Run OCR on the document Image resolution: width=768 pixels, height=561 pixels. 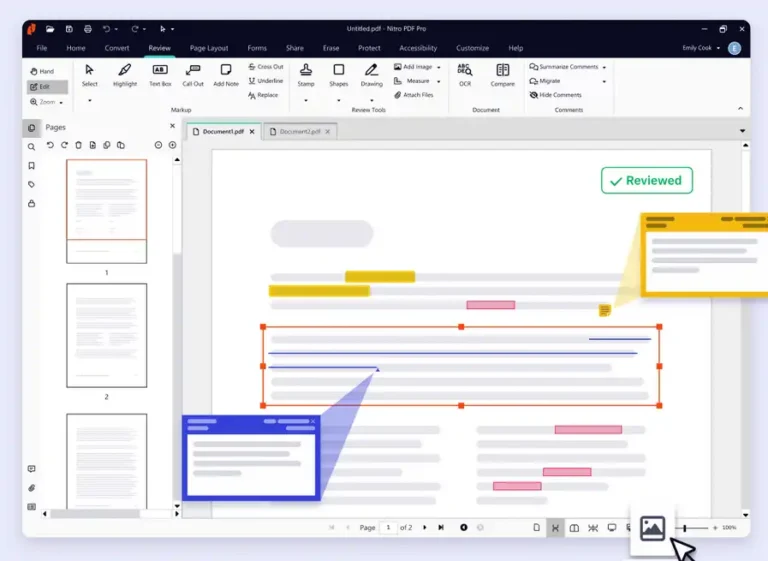(x=465, y=75)
